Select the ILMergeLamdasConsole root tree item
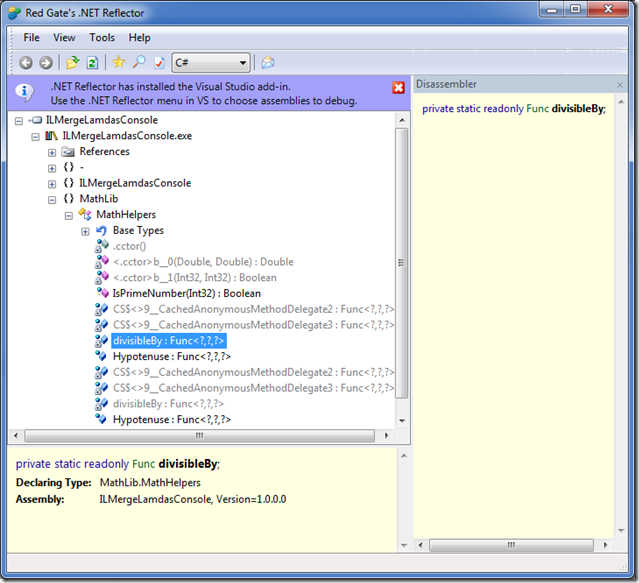This screenshot has height=583, width=639. (101, 120)
